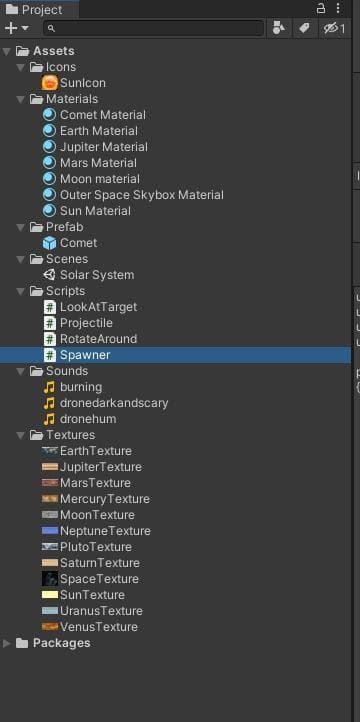
Task: Click the NeptuneTexture blue thumbnail
Action: [x=50, y=531]
